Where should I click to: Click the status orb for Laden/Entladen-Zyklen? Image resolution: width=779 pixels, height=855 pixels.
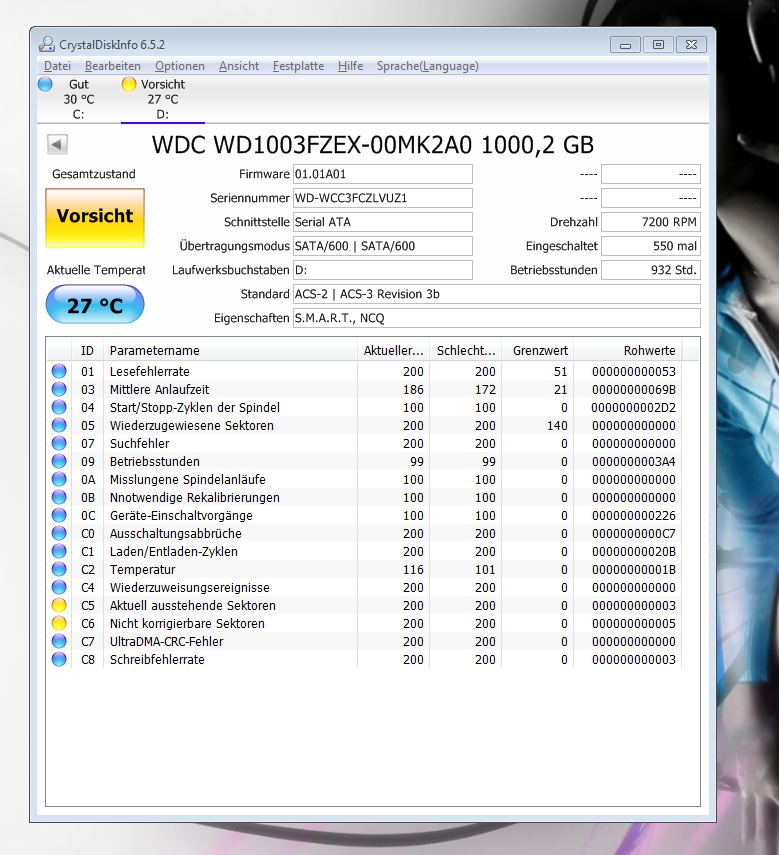tap(59, 551)
